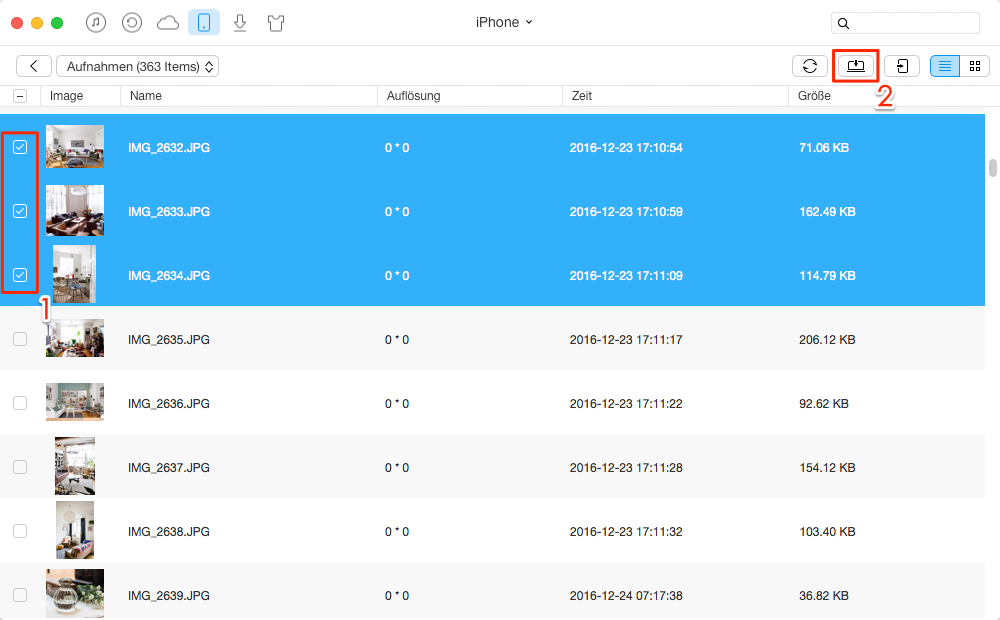Click the size value 206.12 KB
This screenshot has width=1000, height=620.
827,339
